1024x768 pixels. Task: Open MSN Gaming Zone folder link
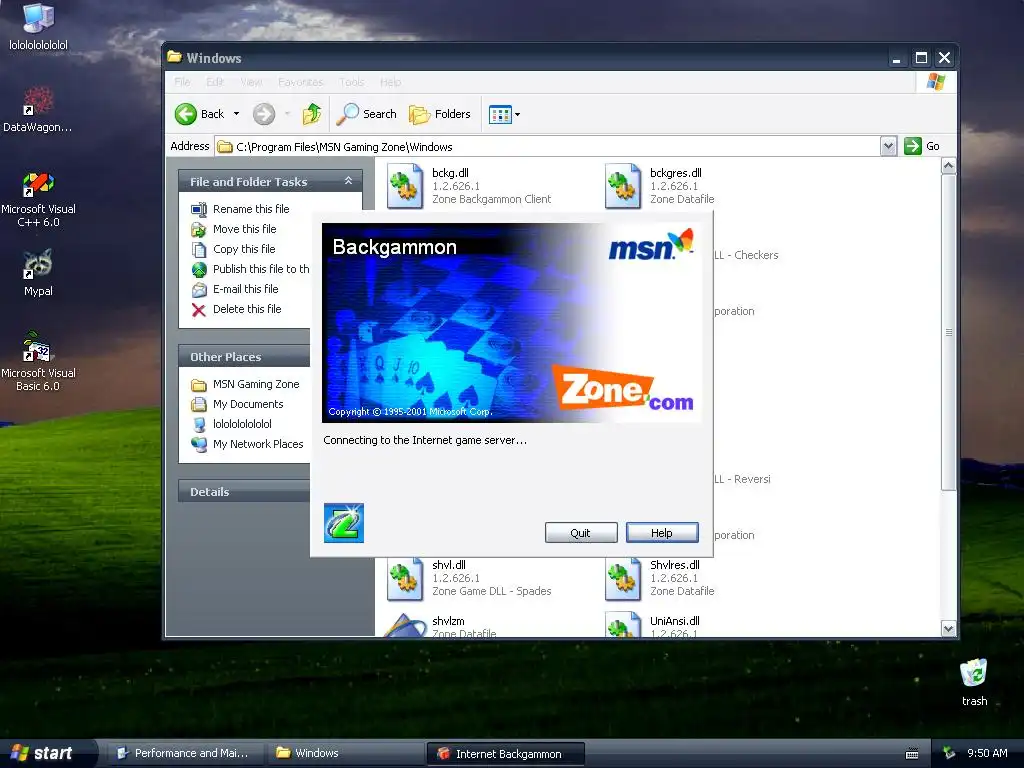(256, 384)
